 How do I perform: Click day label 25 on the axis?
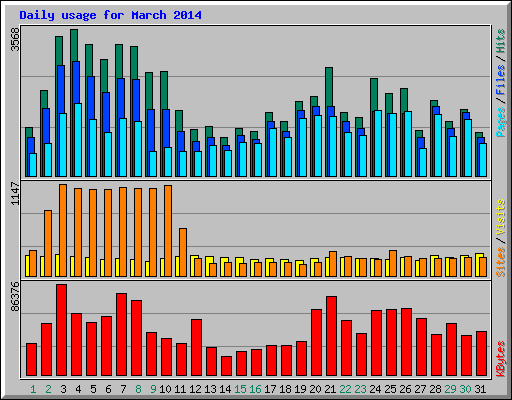click(390, 389)
